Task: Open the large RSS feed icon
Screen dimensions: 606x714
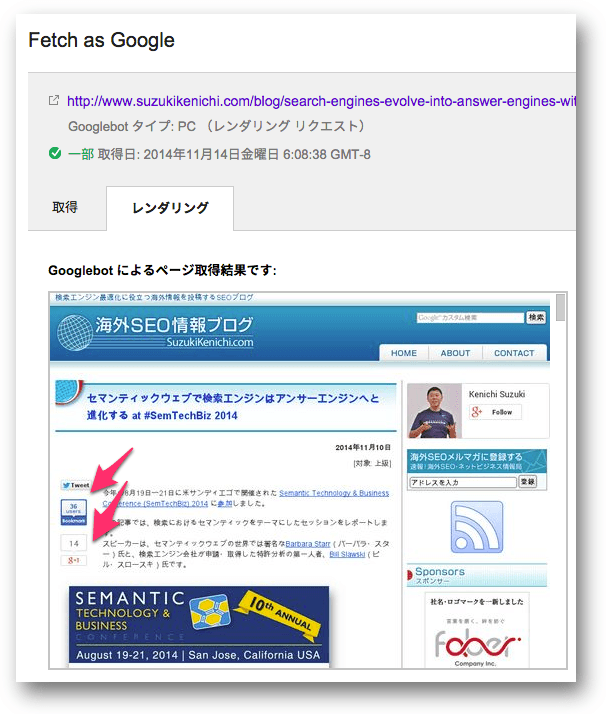Action: pos(477,527)
